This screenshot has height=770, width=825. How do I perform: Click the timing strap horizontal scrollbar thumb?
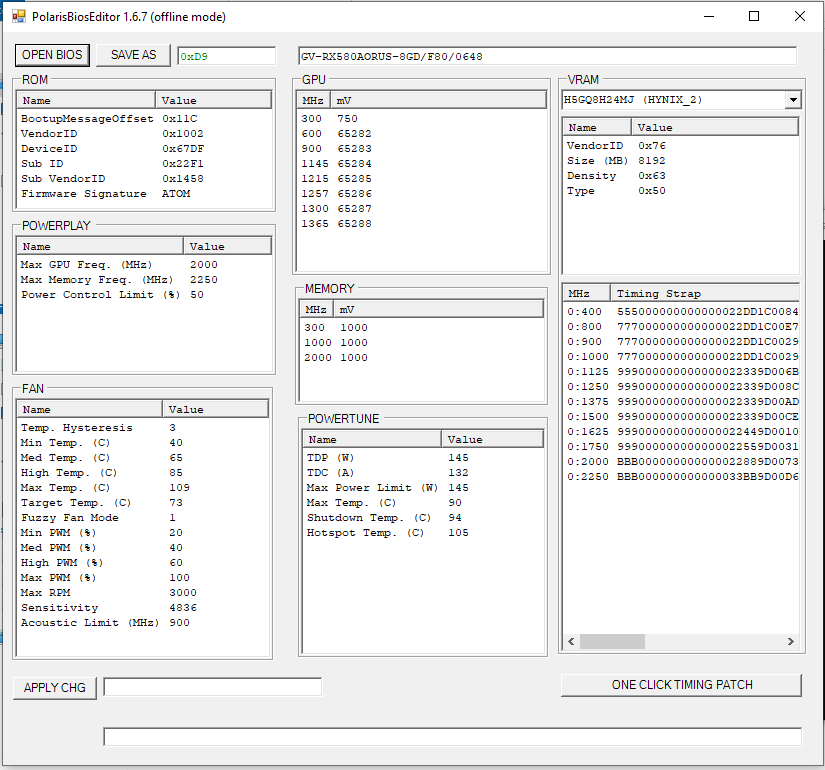pos(612,641)
